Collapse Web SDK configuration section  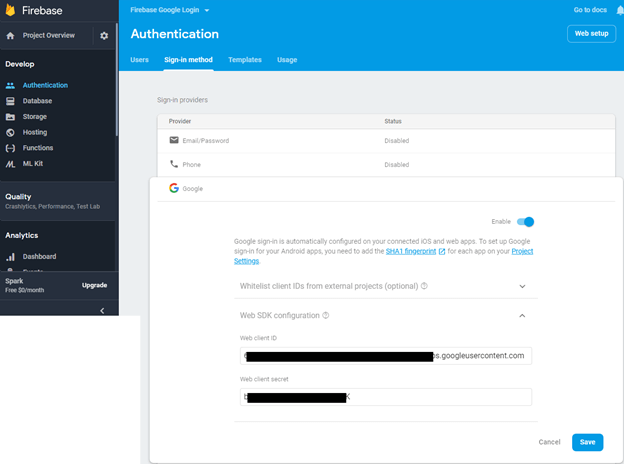coord(522,315)
